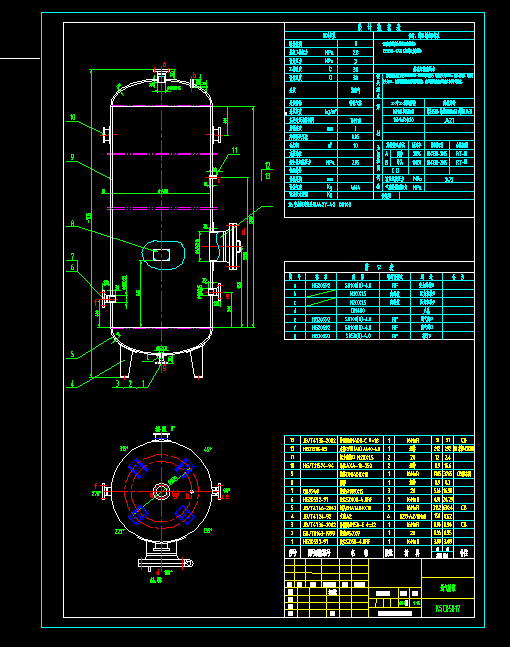
Task: Click center nozzle circle in plan view
Action: click(x=161, y=491)
